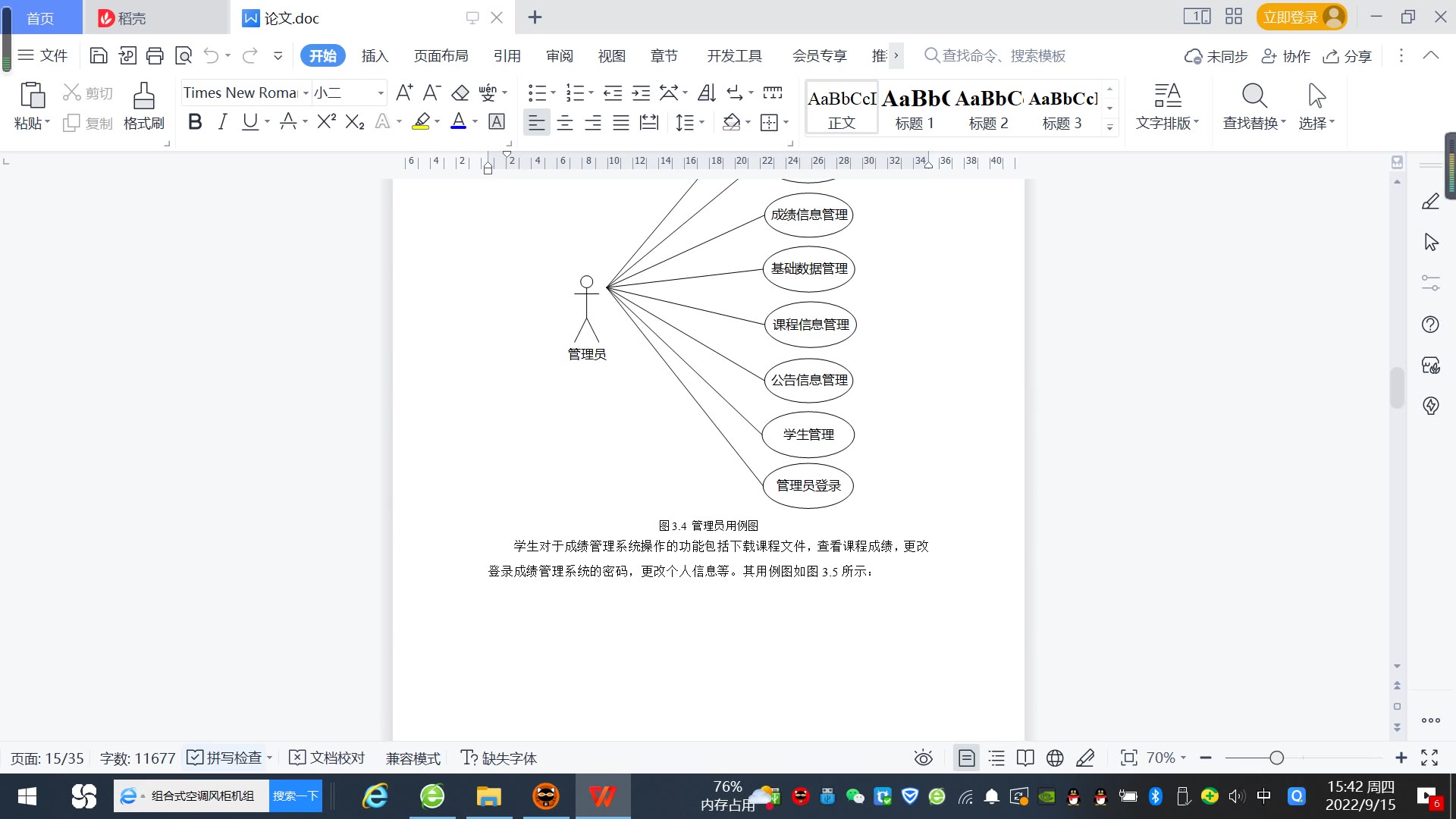1456x819 pixels.
Task: Open the Review ribbon tab
Action: coord(560,55)
